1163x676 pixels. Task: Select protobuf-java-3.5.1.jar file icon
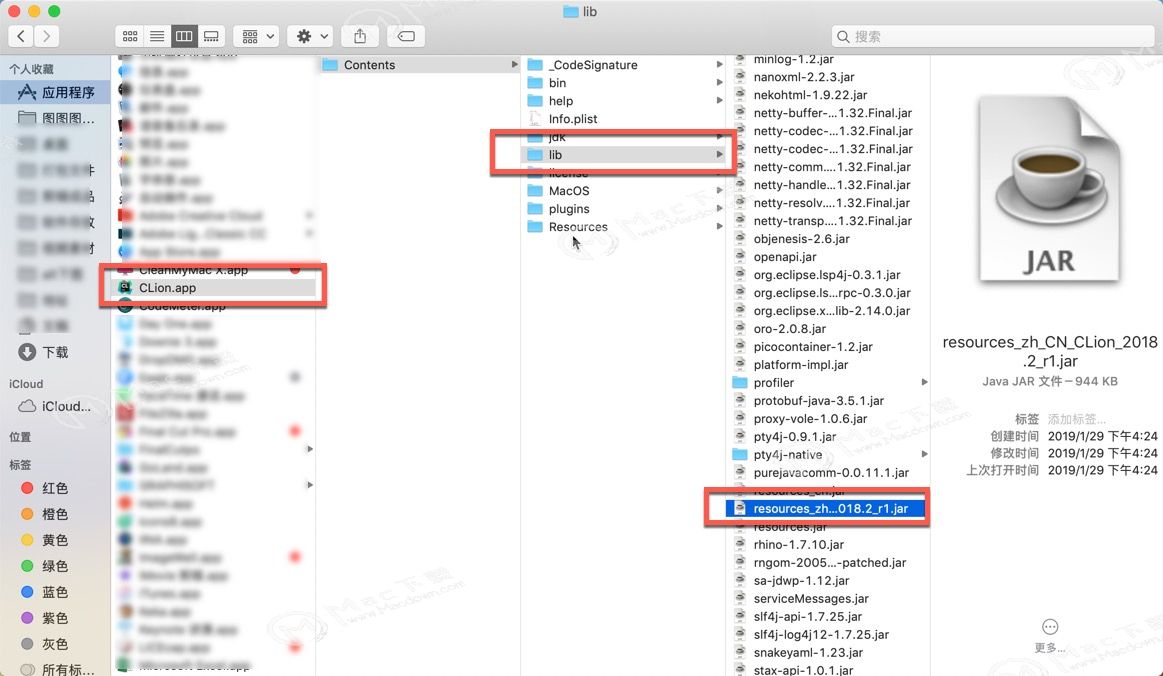tap(739, 400)
